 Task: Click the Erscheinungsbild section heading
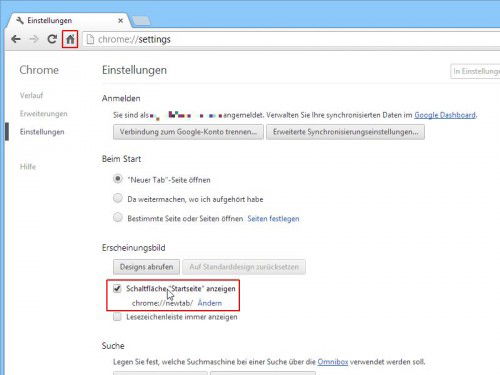point(134,248)
